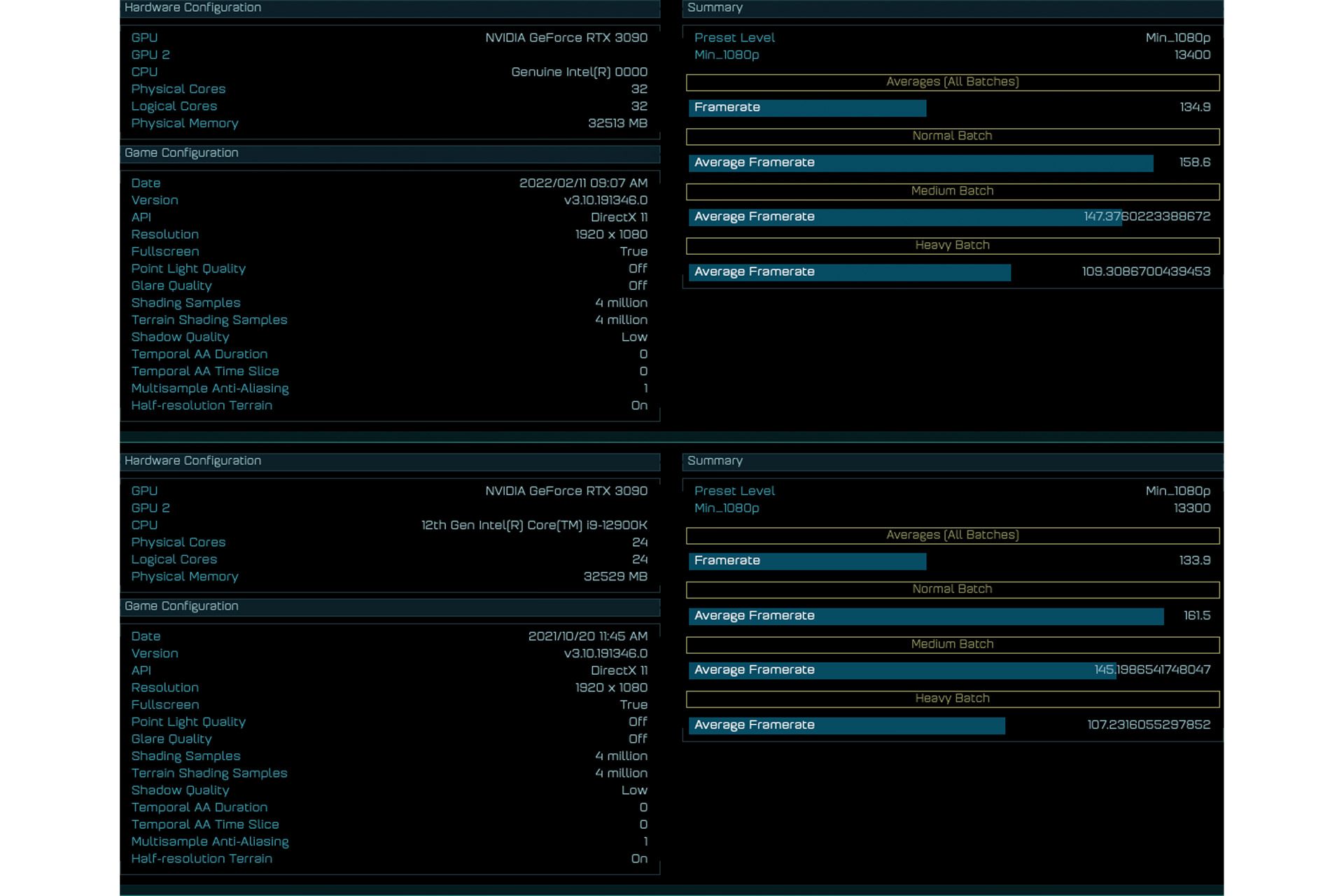Click Game Configuration header above the 2021 date

[181, 606]
